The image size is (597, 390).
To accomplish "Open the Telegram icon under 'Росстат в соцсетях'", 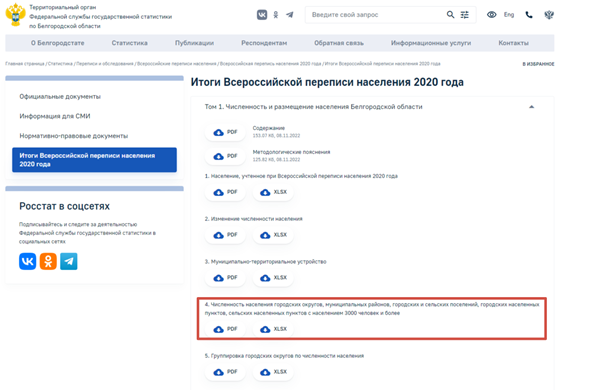I will tap(69, 261).
